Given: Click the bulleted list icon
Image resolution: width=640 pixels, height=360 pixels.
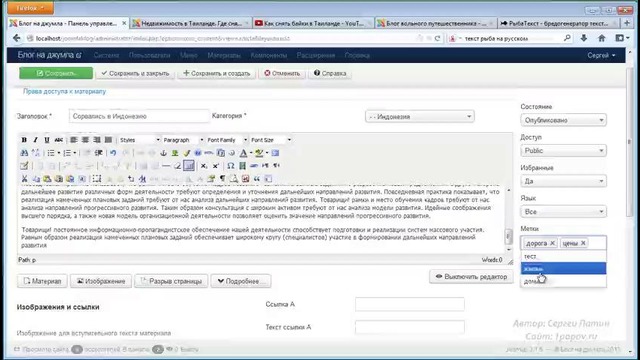Looking at the screenshot, I should pyautogui.click(x=51, y=153).
